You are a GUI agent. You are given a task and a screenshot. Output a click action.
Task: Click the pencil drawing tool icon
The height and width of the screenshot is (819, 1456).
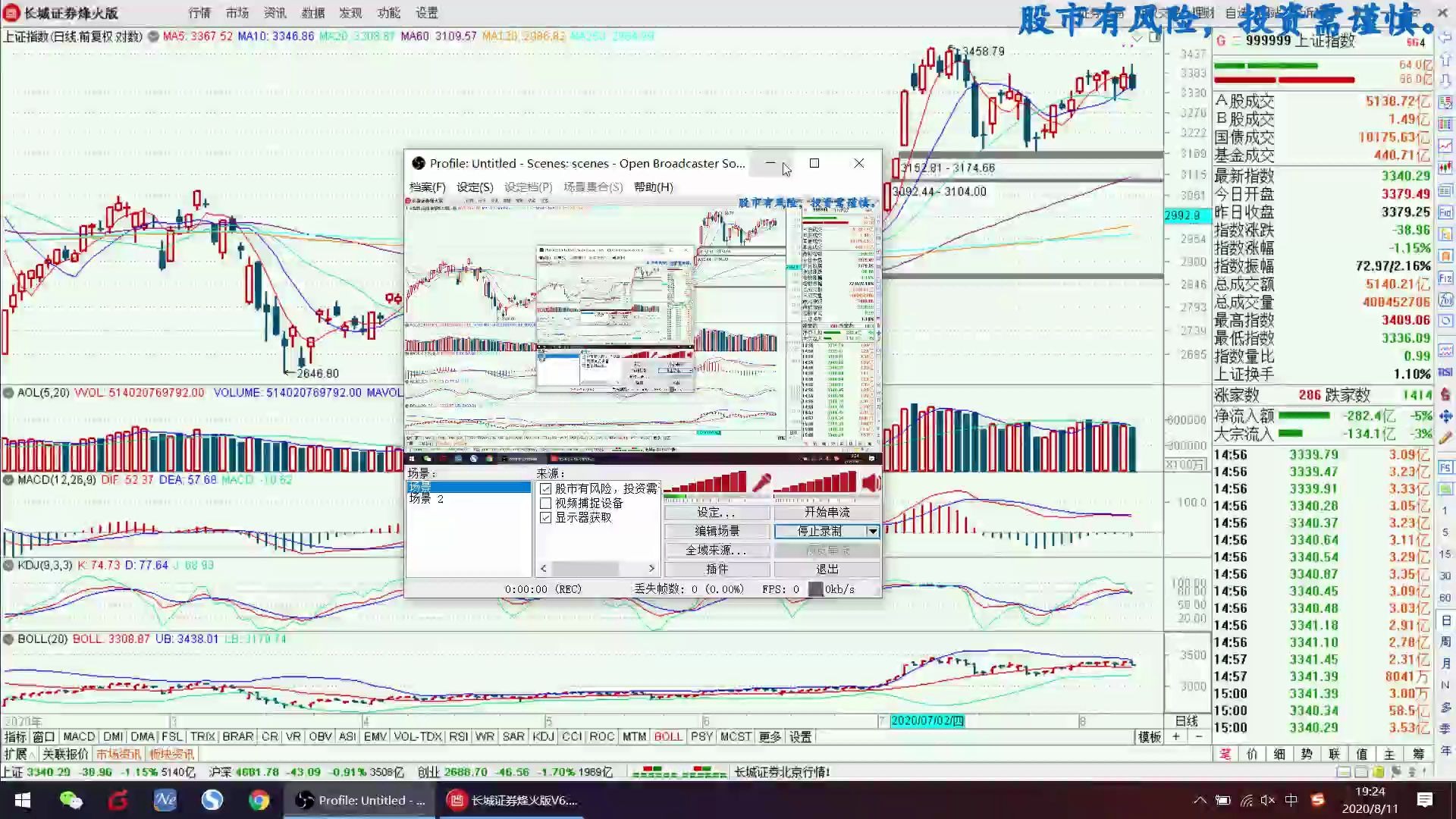point(1445,438)
